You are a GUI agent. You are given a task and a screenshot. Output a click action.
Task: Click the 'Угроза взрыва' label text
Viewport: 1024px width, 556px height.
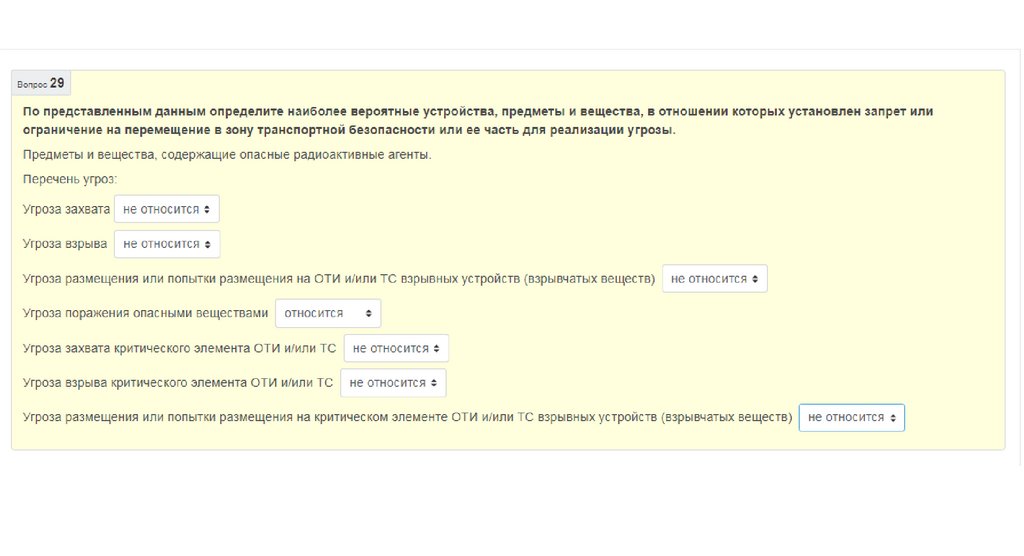(x=65, y=244)
